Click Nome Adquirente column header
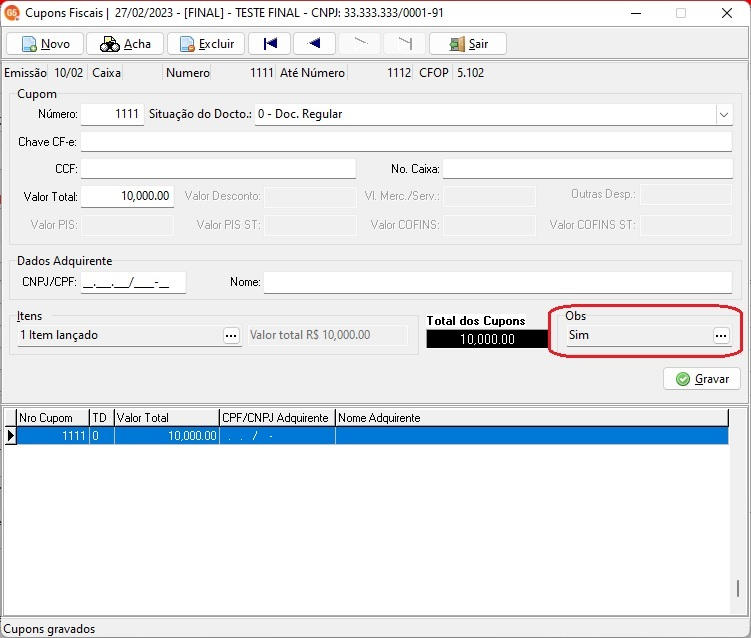The image size is (751, 638). click(532, 418)
